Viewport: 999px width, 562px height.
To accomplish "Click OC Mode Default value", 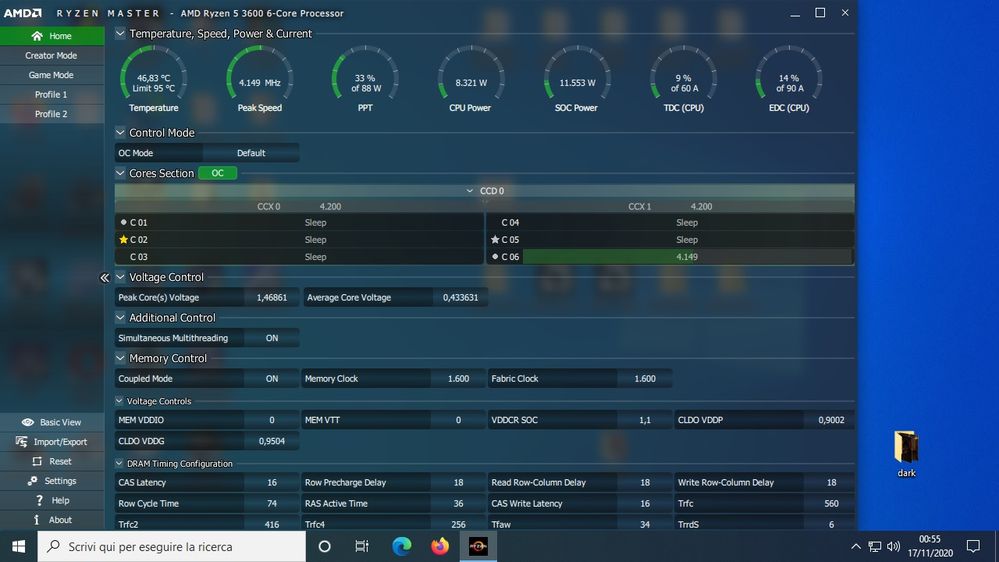I will pos(251,153).
